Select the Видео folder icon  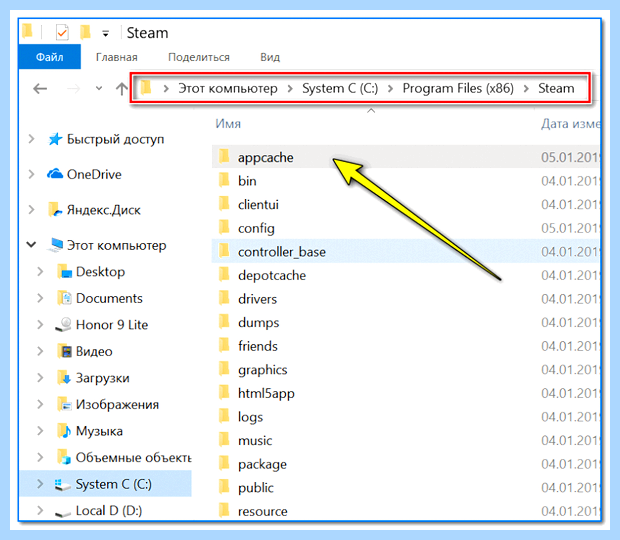pyautogui.click(x=65, y=351)
